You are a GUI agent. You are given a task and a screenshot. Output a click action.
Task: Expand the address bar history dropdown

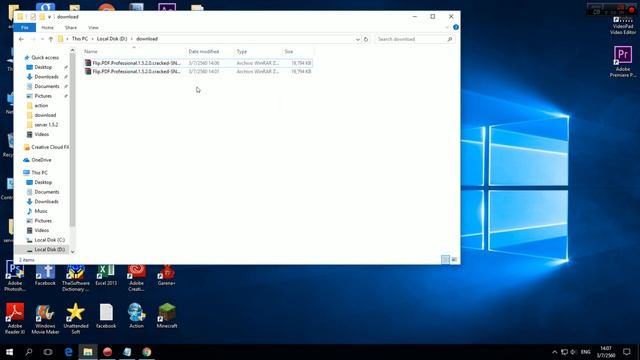[x=358, y=39]
